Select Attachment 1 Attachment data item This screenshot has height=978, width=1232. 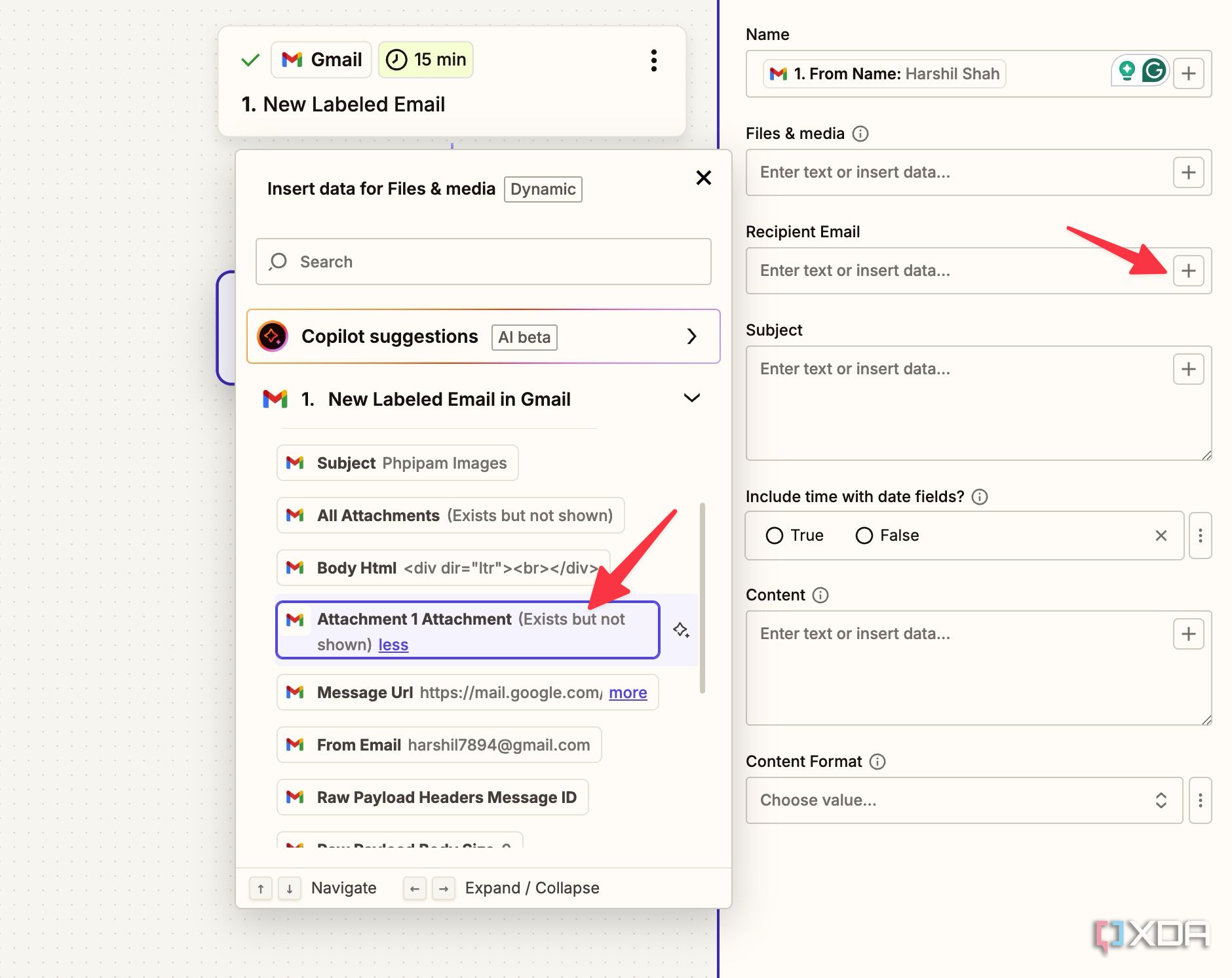pyautogui.click(x=468, y=631)
